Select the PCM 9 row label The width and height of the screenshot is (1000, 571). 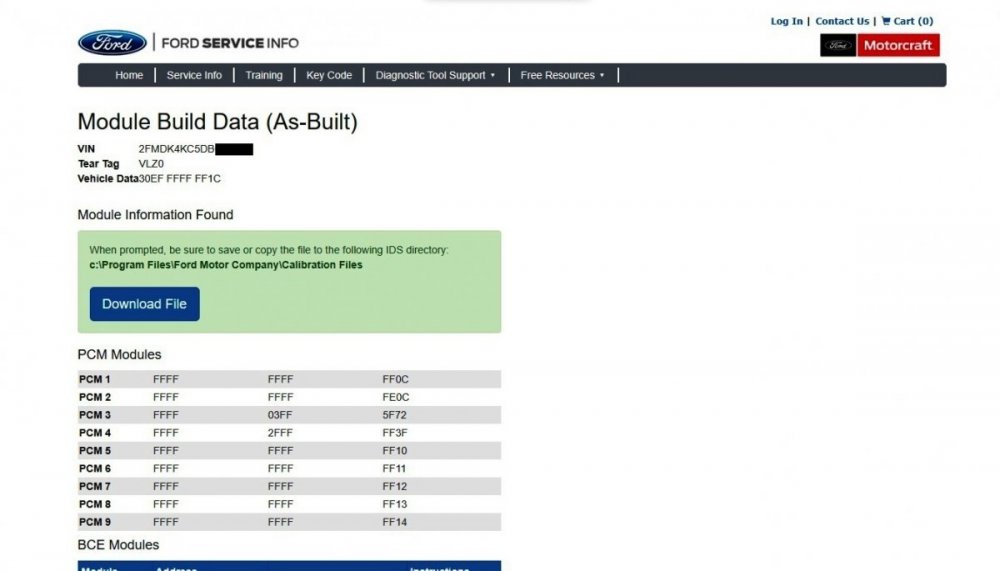point(95,522)
